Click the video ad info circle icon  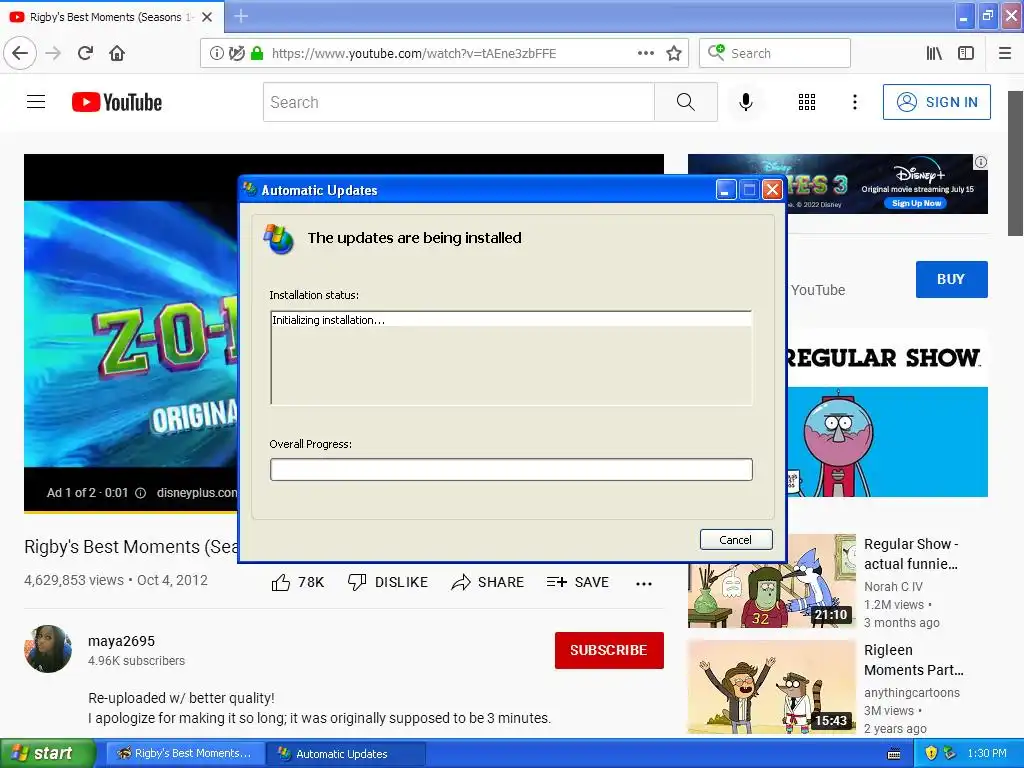tap(140, 493)
